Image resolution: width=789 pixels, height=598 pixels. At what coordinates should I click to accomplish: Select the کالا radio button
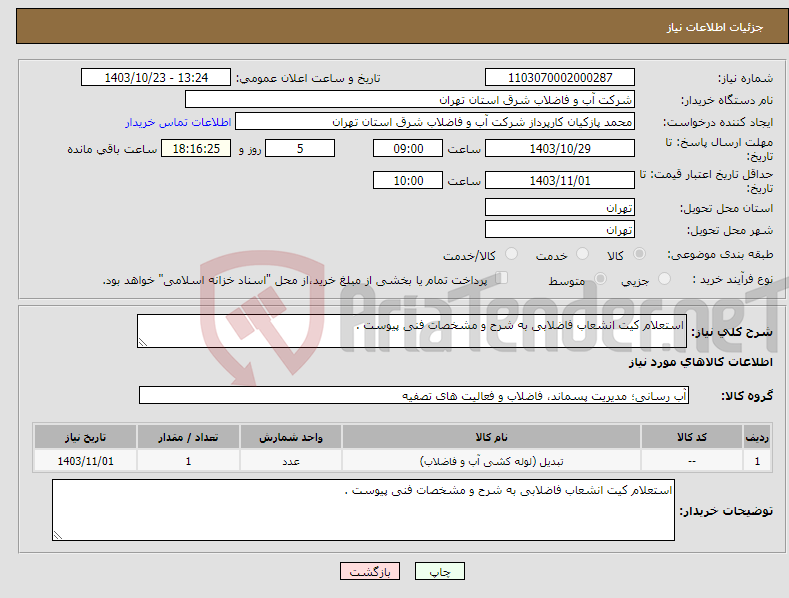[639, 254]
